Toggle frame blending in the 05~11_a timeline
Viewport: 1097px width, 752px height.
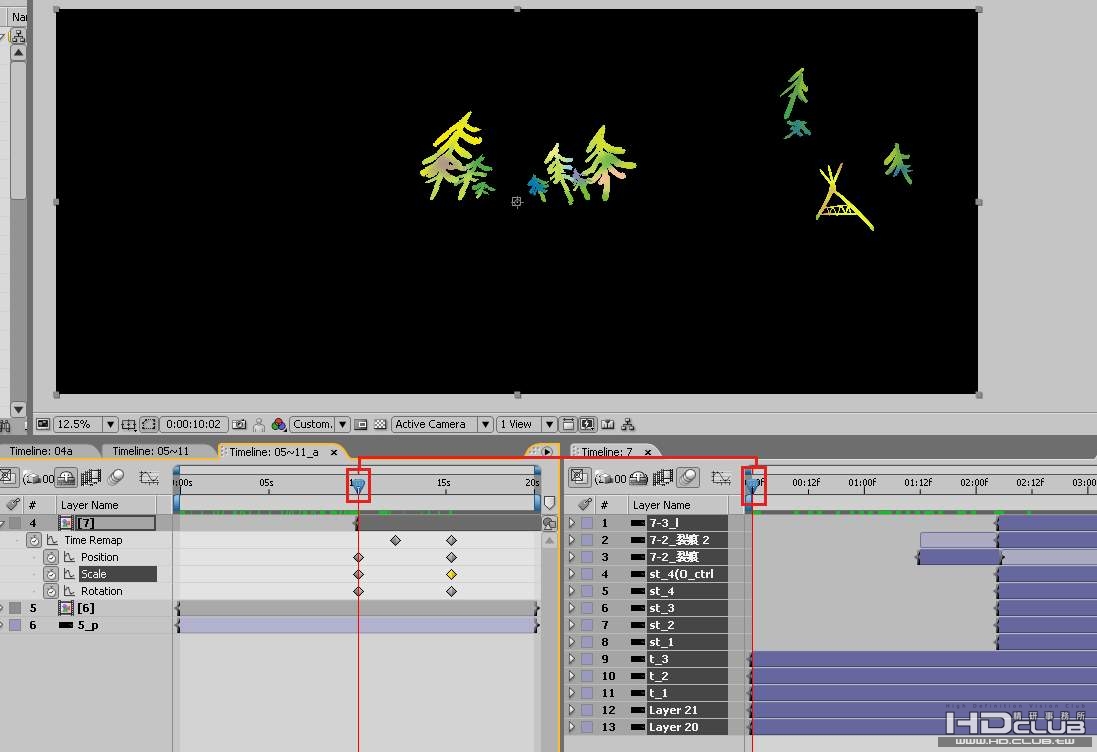pyautogui.click(x=91, y=478)
